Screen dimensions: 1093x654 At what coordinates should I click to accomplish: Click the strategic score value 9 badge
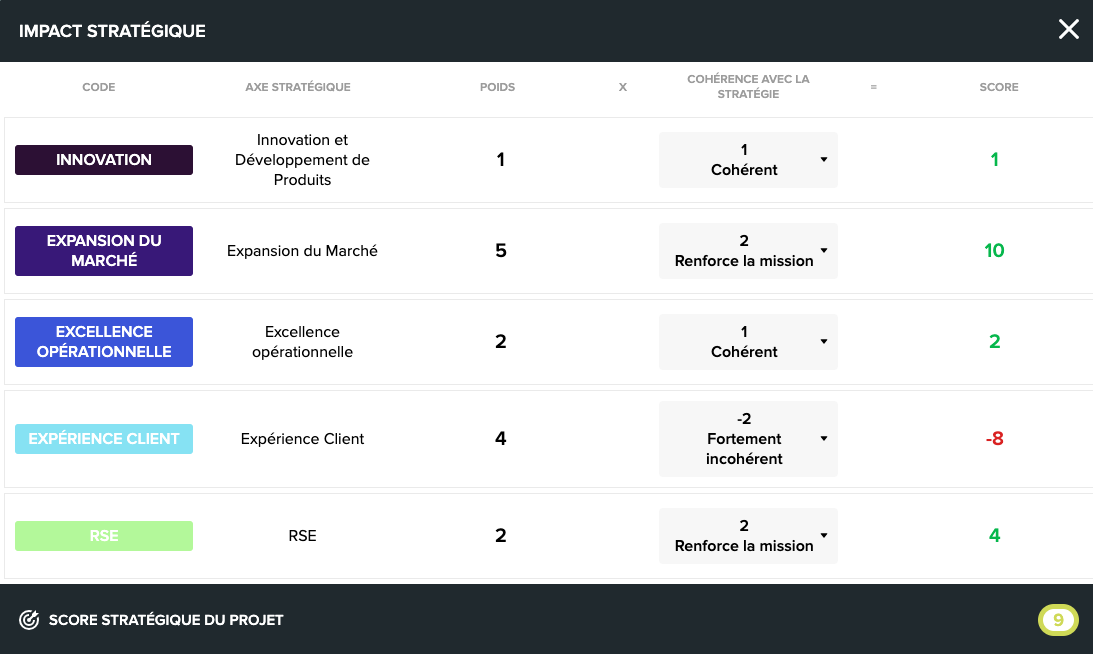(1058, 620)
